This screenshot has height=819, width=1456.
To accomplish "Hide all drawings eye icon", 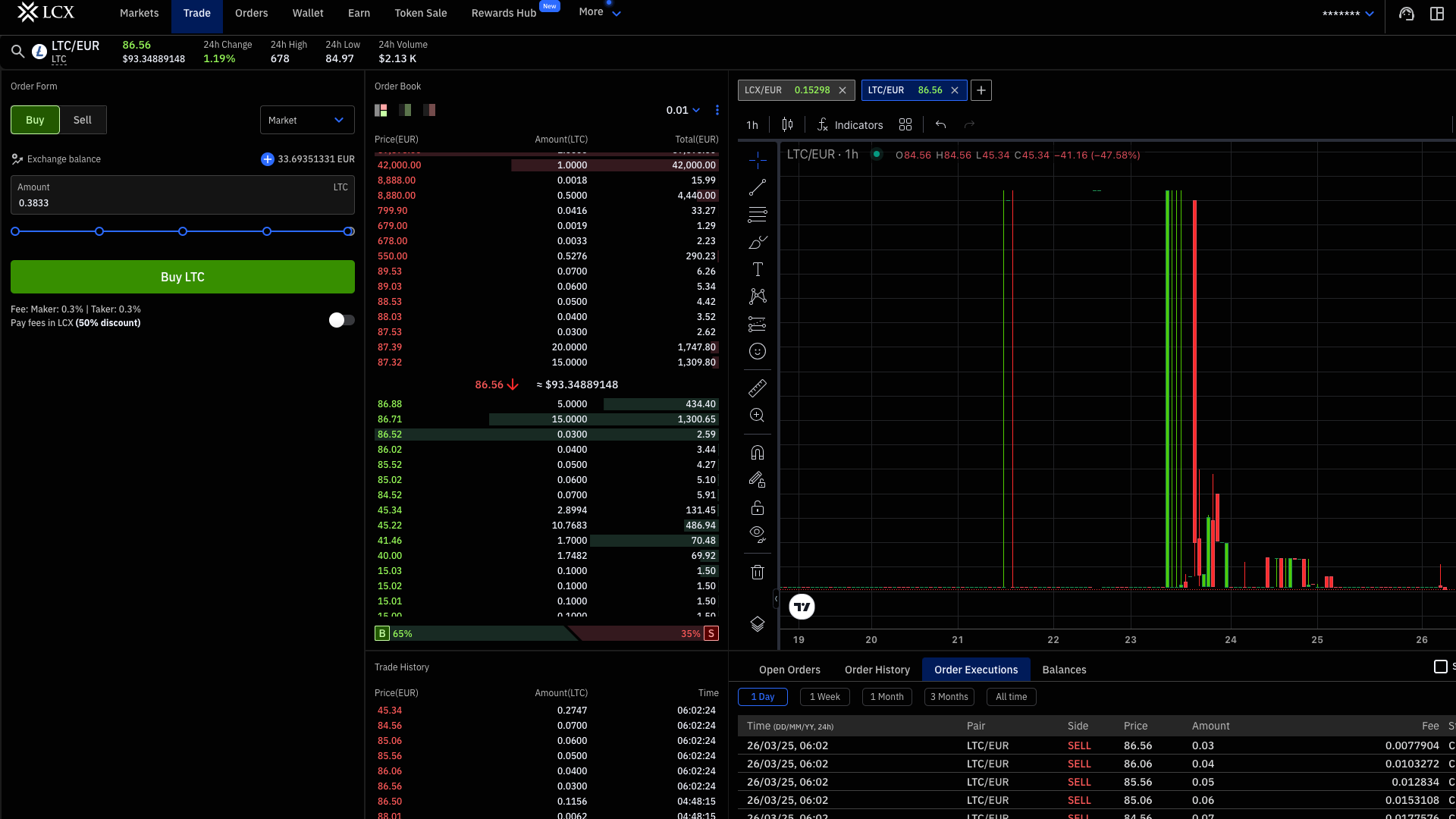I will coord(758,535).
